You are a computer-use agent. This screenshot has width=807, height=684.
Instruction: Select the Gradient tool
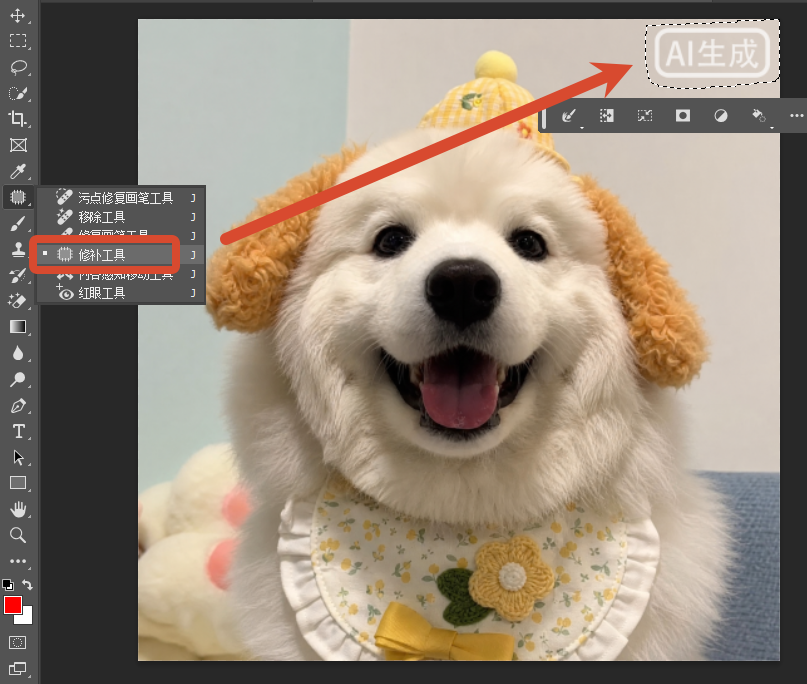click(x=18, y=327)
